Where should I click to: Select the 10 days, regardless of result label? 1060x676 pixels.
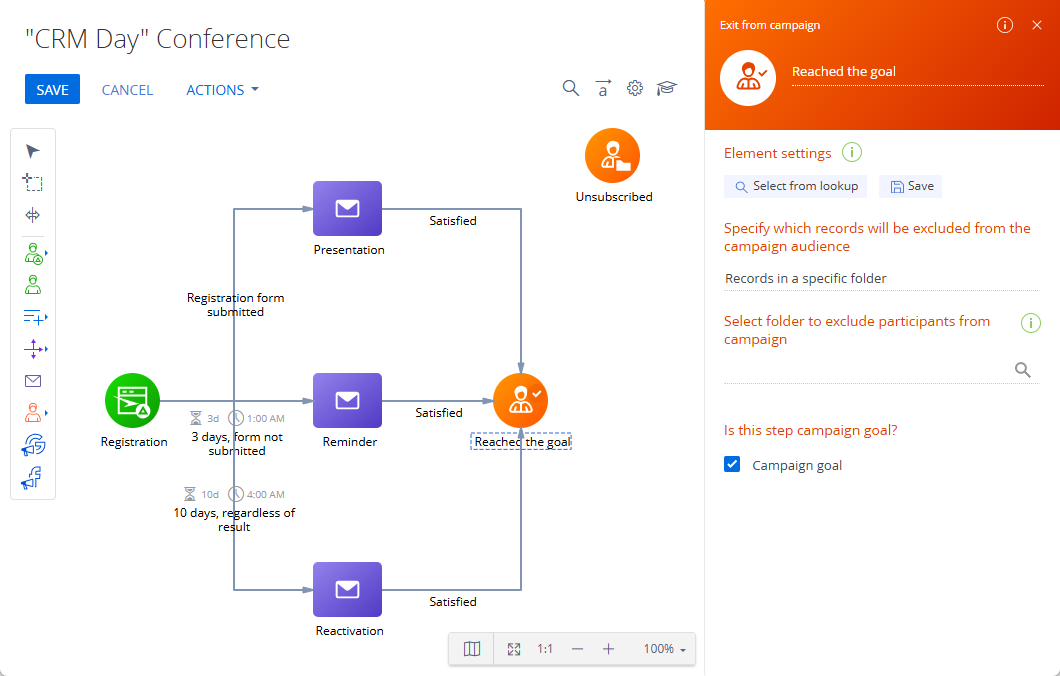(234, 519)
